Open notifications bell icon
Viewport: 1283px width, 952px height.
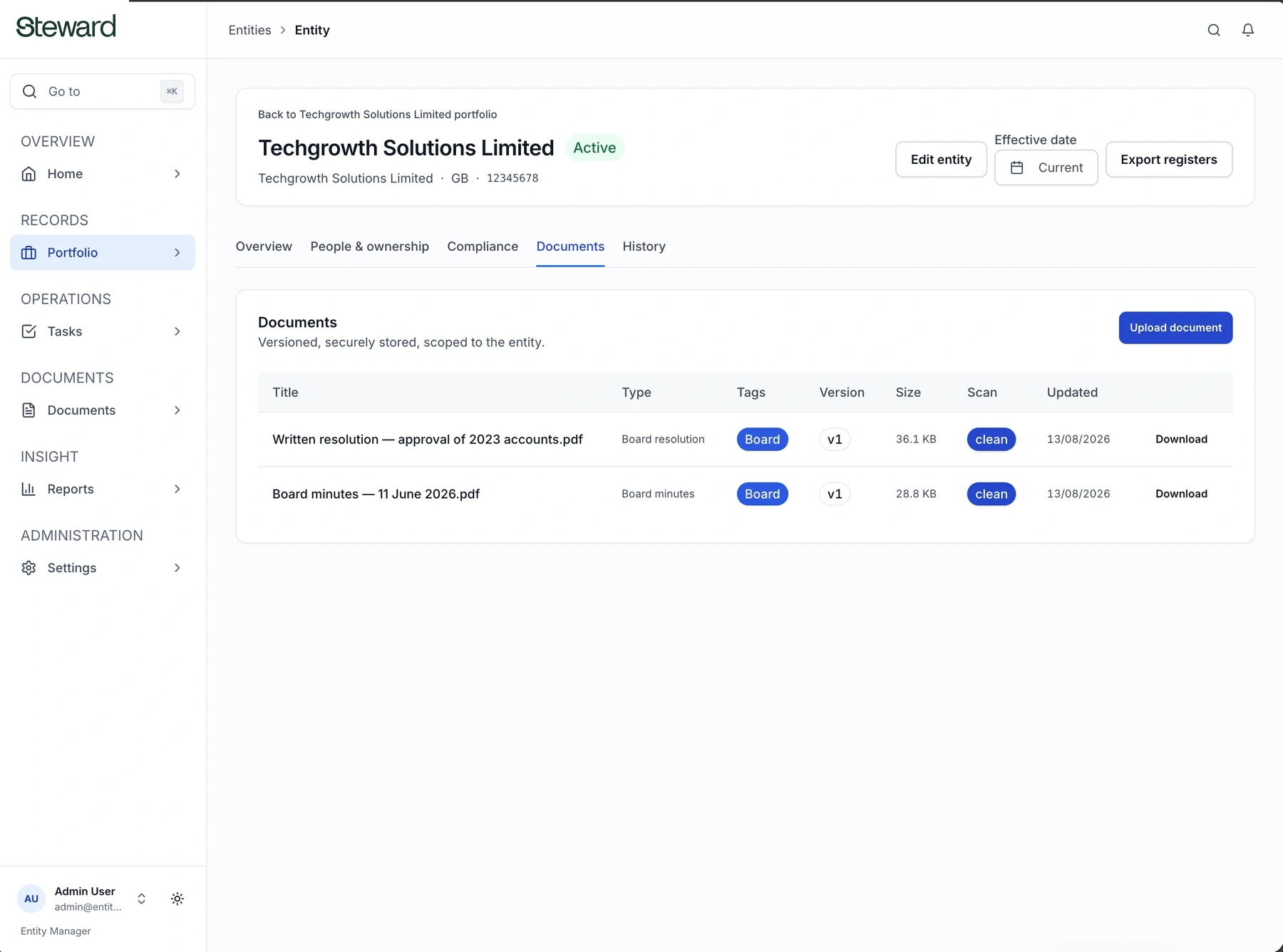(x=1248, y=30)
